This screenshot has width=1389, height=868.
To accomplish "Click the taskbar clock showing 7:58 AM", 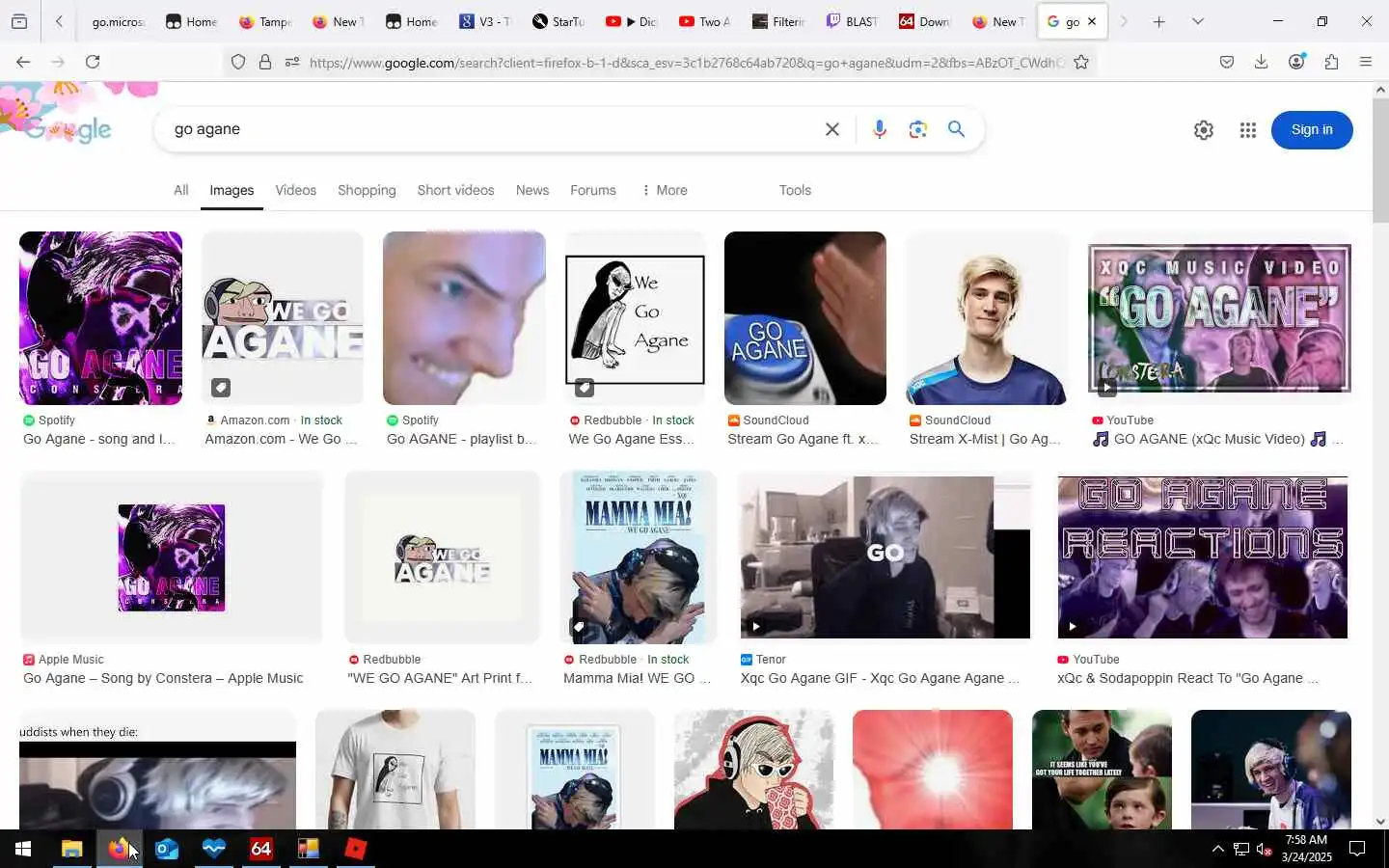I will [1308, 849].
